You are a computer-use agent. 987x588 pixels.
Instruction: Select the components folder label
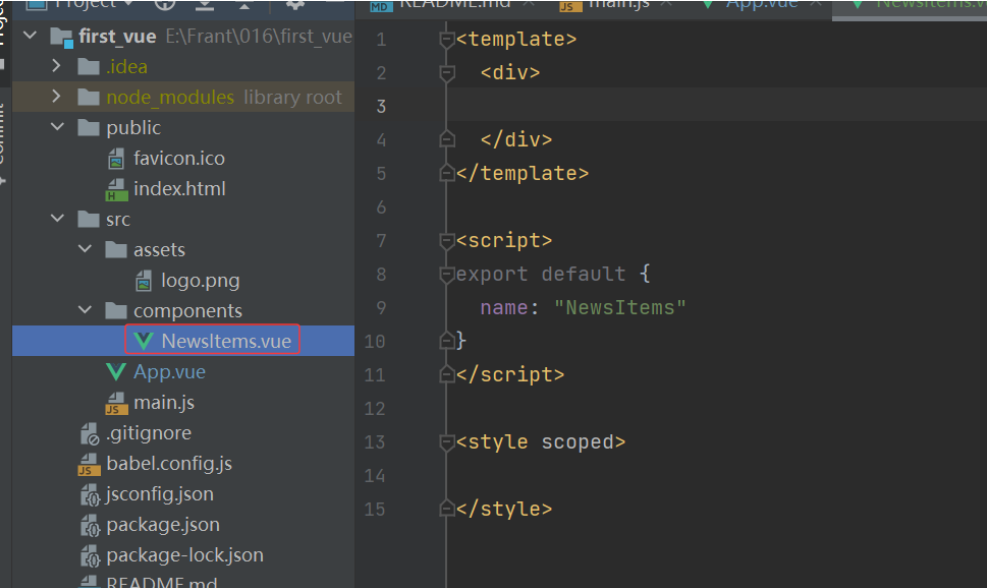pos(188,311)
